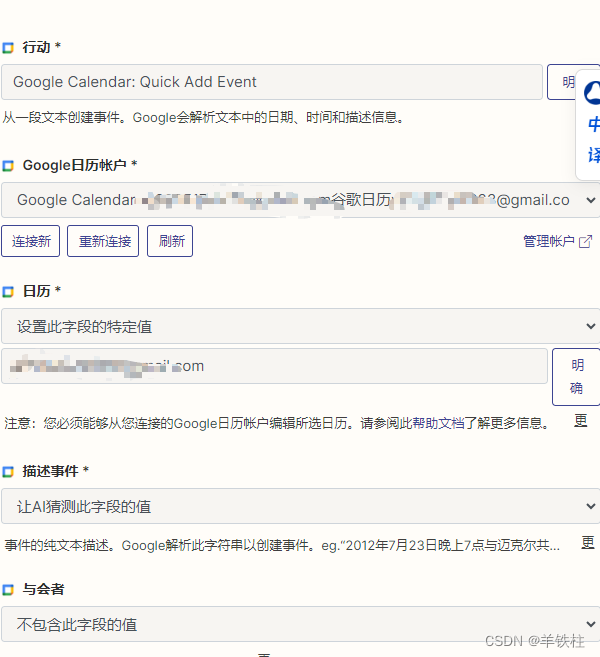
Task: Click the calendar email input field
Action: 274,366
